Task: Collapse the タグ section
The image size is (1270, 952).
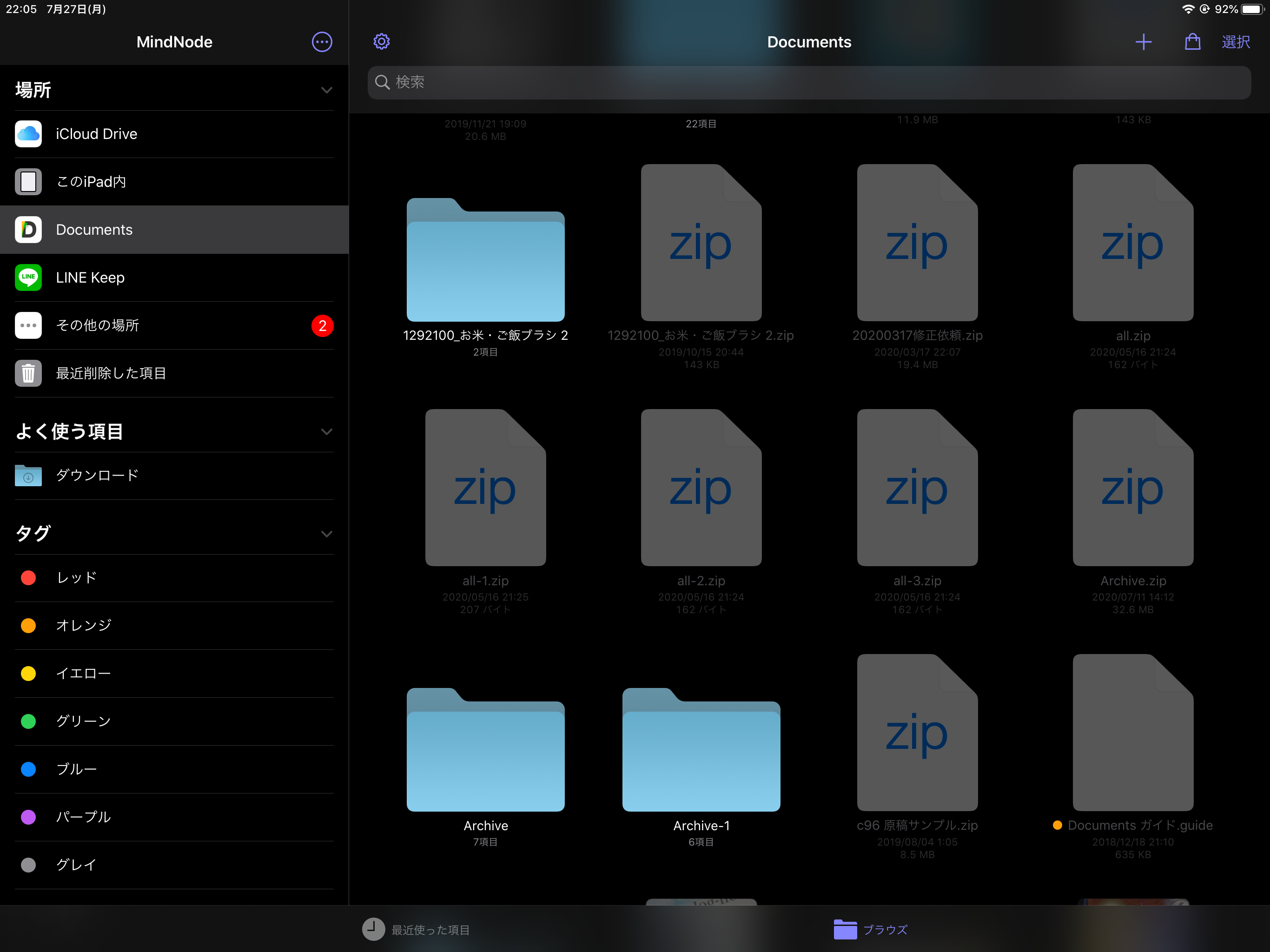Action: (x=327, y=534)
